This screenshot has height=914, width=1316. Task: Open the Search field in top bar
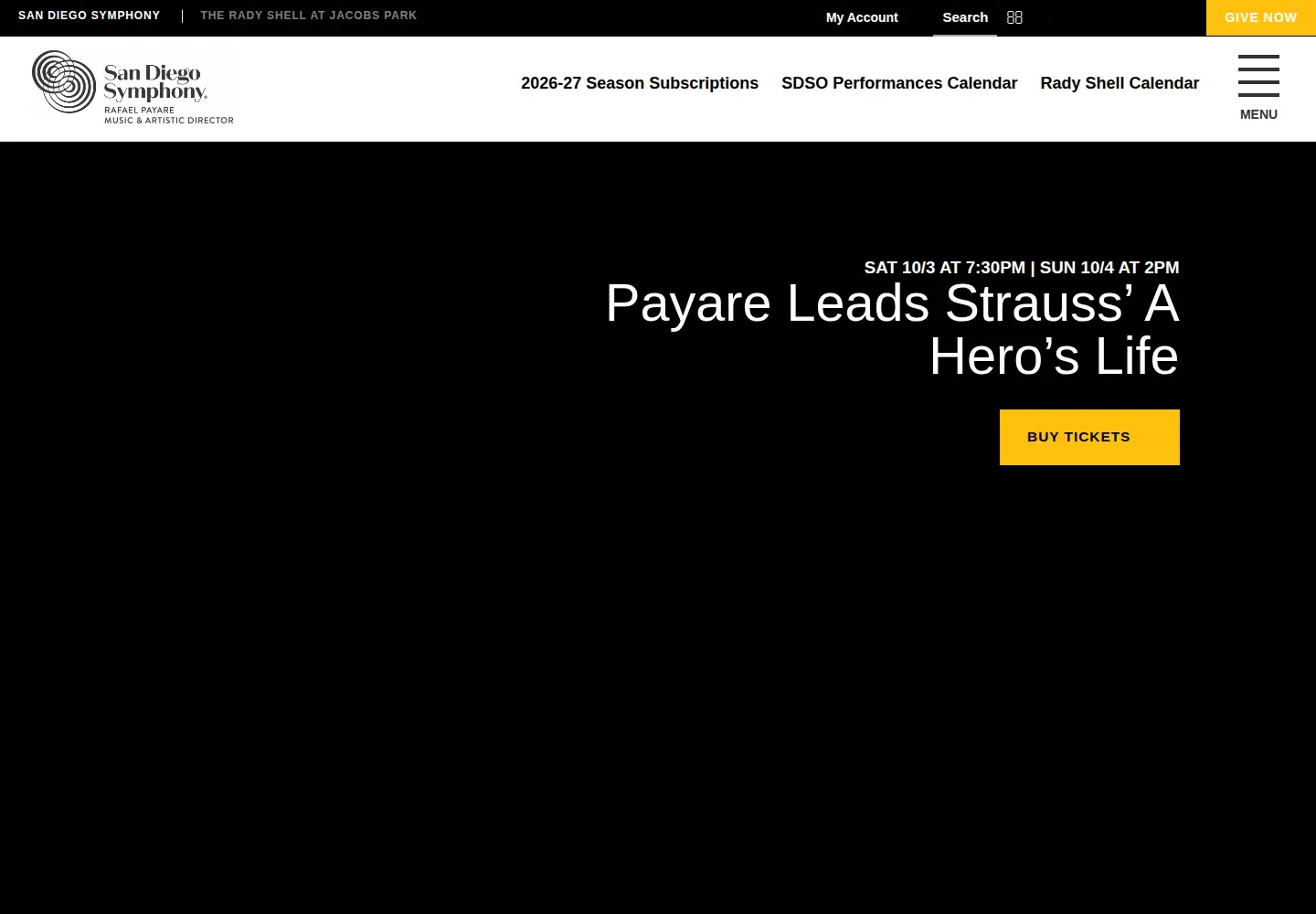pyautogui.click(x=965, y=17)
